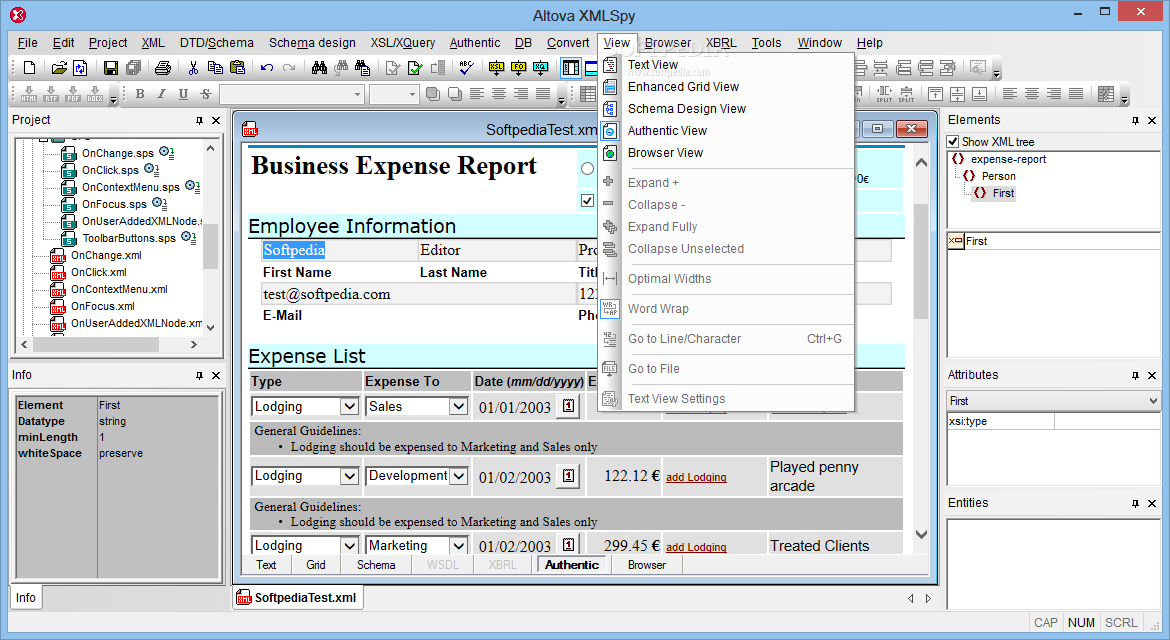The height and width of the screenshot is (640, 1170).
Task: Create a new document with New icon
Action: (29, 68)
